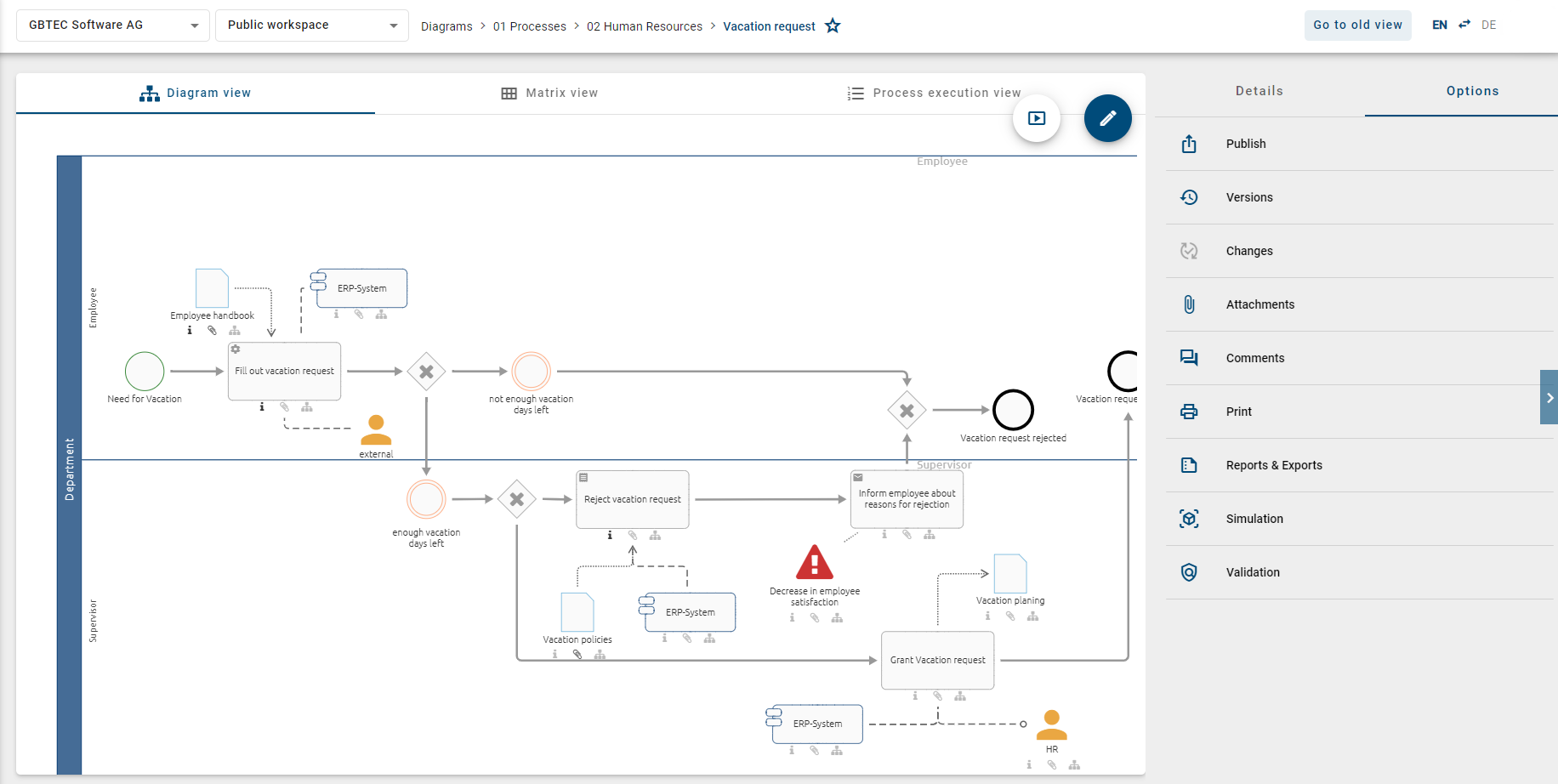
Task: Open Simulation via its cube icon
Action: (1189, 518)
